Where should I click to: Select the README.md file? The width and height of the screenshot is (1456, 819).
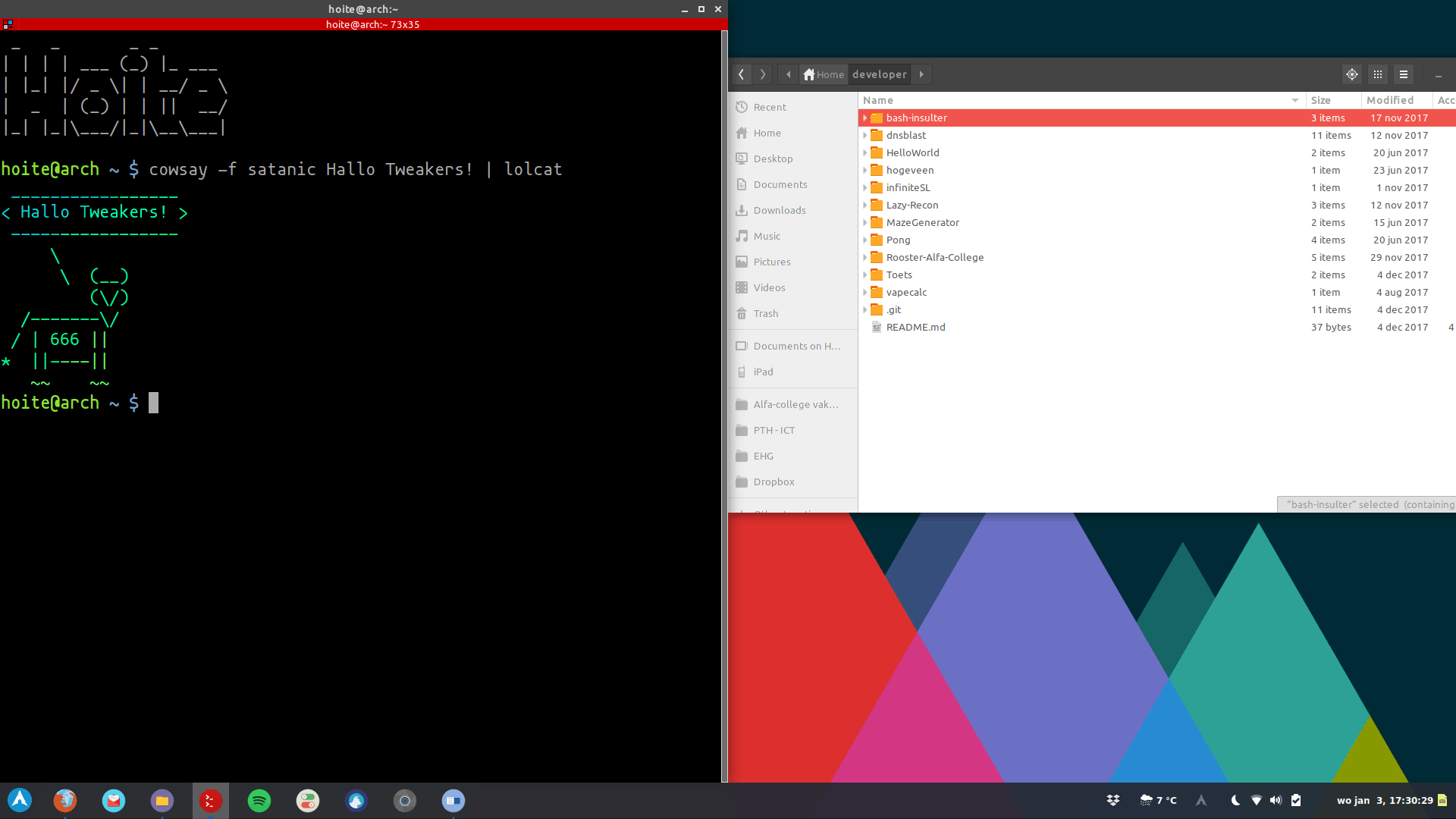[x=915, y=328]
